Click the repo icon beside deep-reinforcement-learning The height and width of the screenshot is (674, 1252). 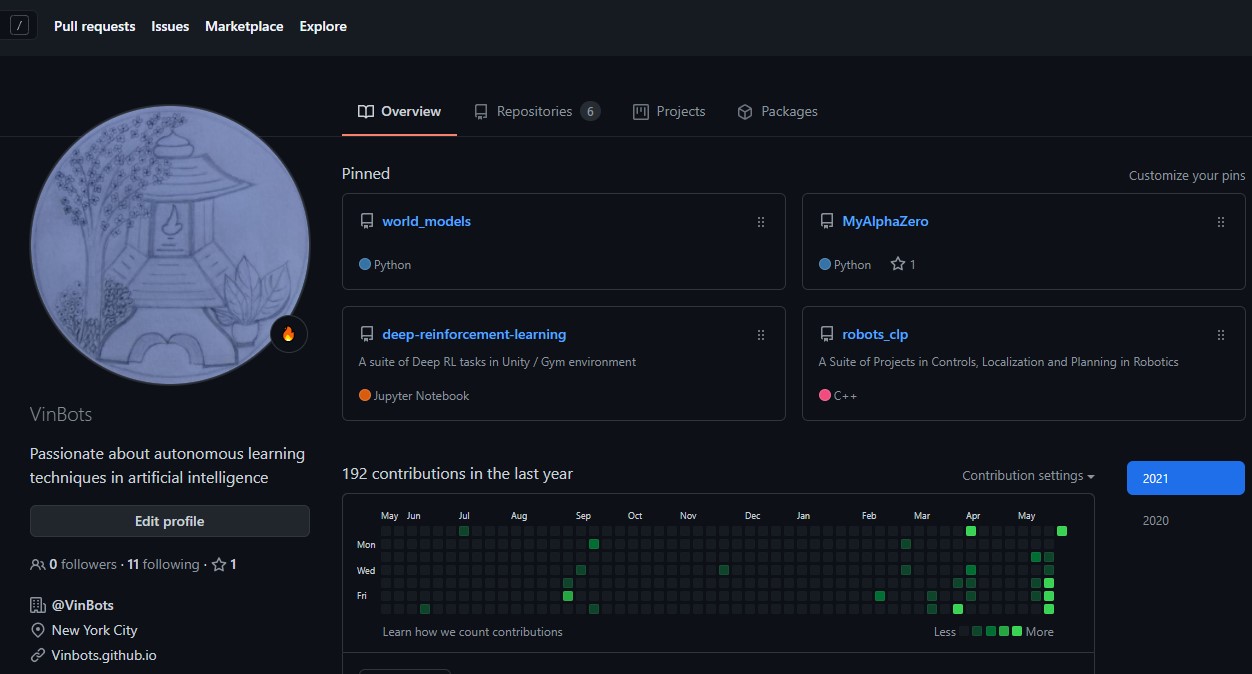click(367, 335)
